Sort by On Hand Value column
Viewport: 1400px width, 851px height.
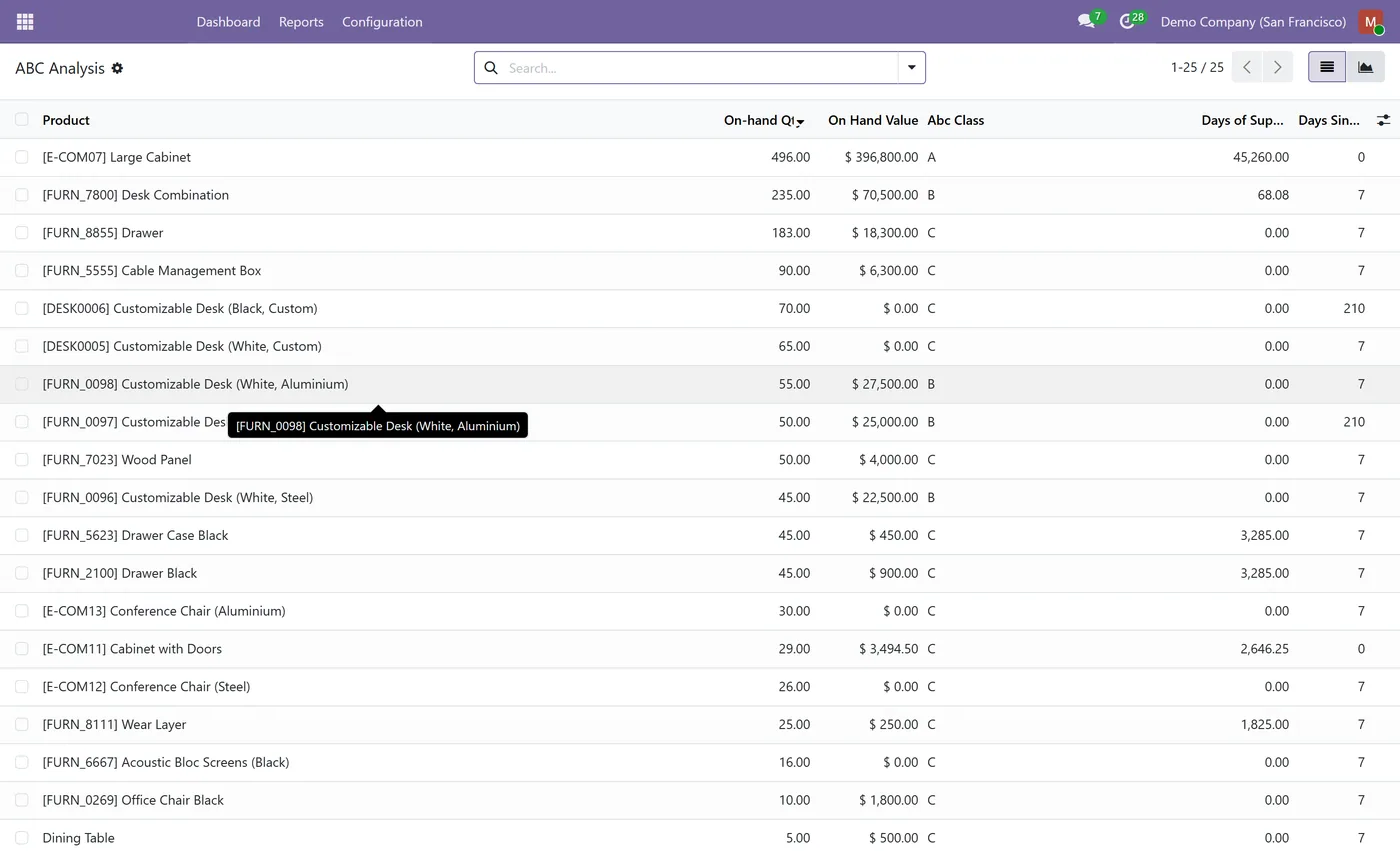(873, 120)
